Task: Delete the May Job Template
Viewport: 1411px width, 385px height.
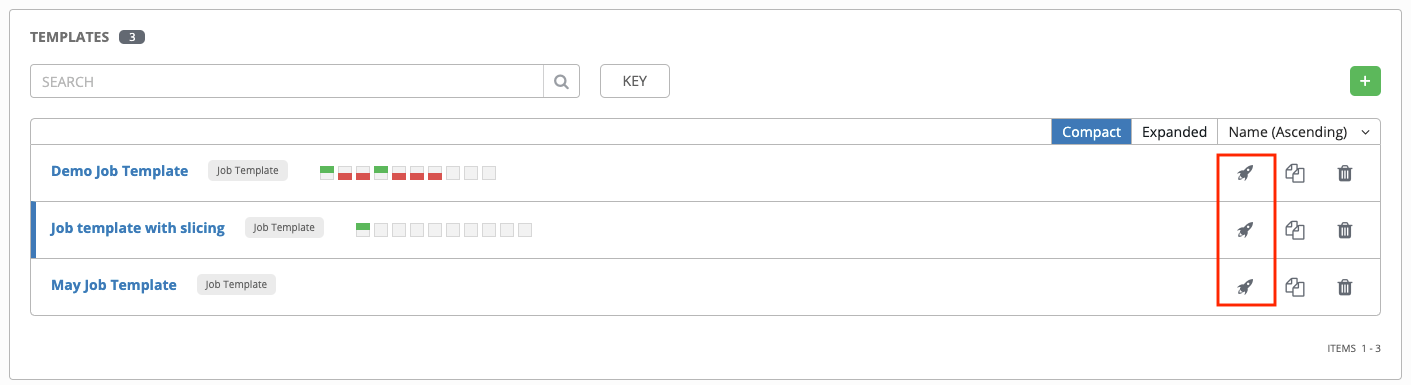Action: click(x=1345, y=287)
